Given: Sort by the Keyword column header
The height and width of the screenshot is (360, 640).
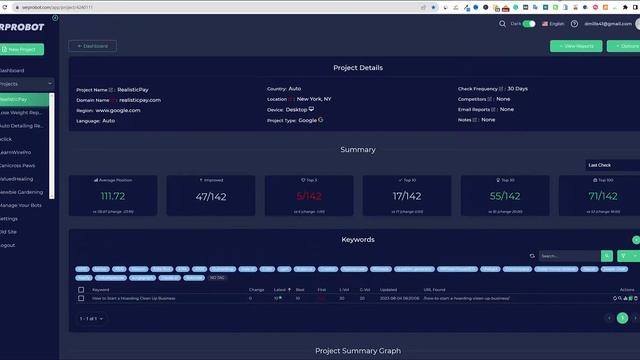Looking at the screenshot, I should pos(100,290).
